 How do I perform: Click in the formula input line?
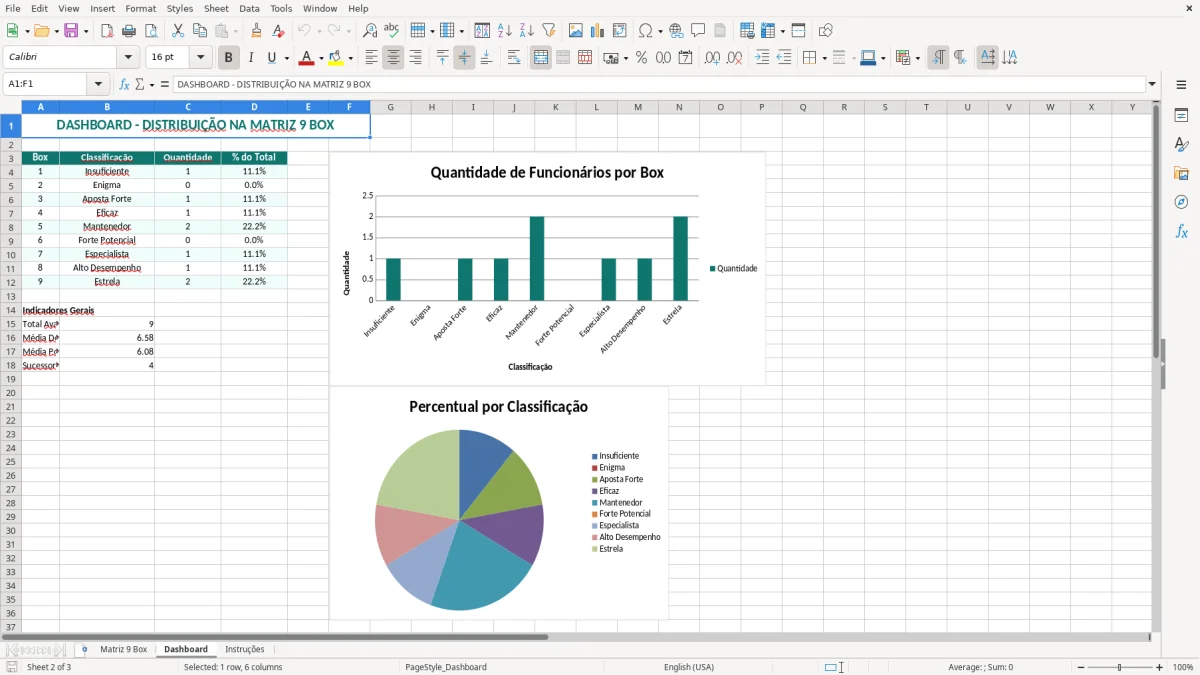coord(658,85)
